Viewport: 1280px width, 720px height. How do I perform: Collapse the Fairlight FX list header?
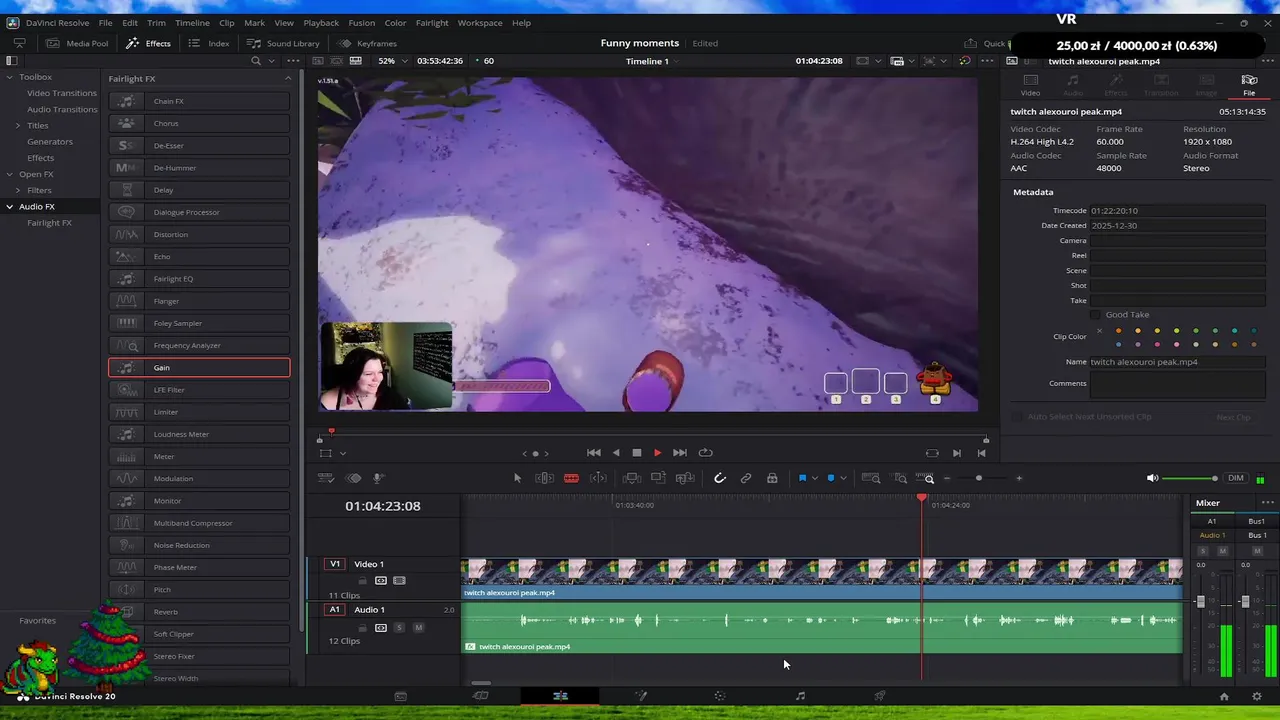click(288, 78)
